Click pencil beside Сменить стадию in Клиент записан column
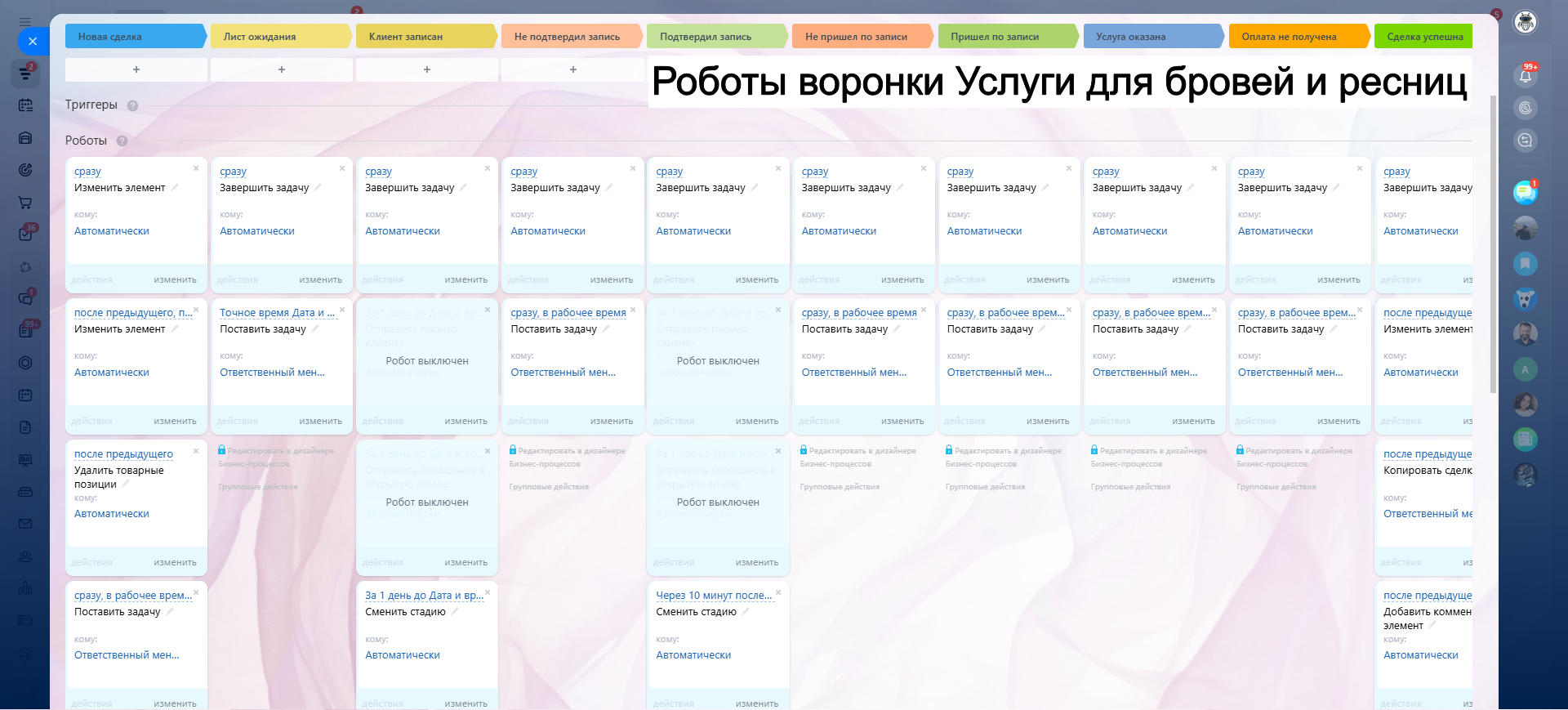 point(455,611)
